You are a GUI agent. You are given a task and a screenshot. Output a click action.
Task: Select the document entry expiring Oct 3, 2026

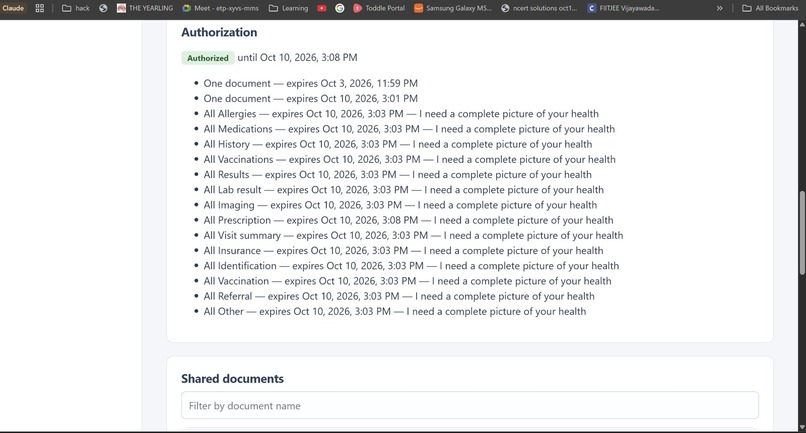point(310,83)
